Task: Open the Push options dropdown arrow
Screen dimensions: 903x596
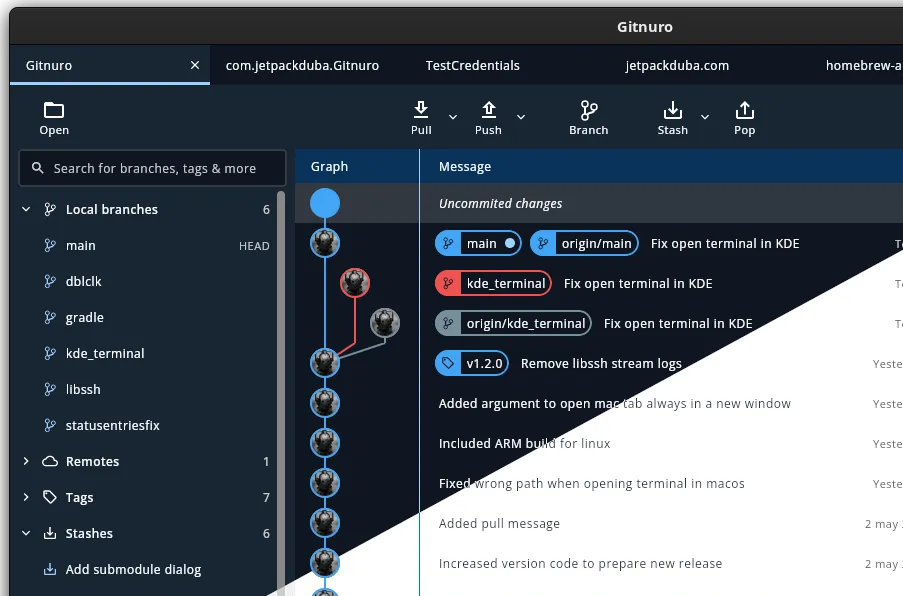Action: point(521,117)
